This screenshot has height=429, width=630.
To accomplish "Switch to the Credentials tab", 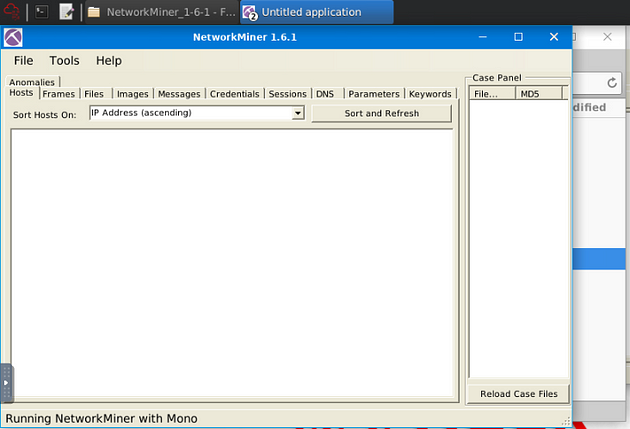I will pos(235,94).
